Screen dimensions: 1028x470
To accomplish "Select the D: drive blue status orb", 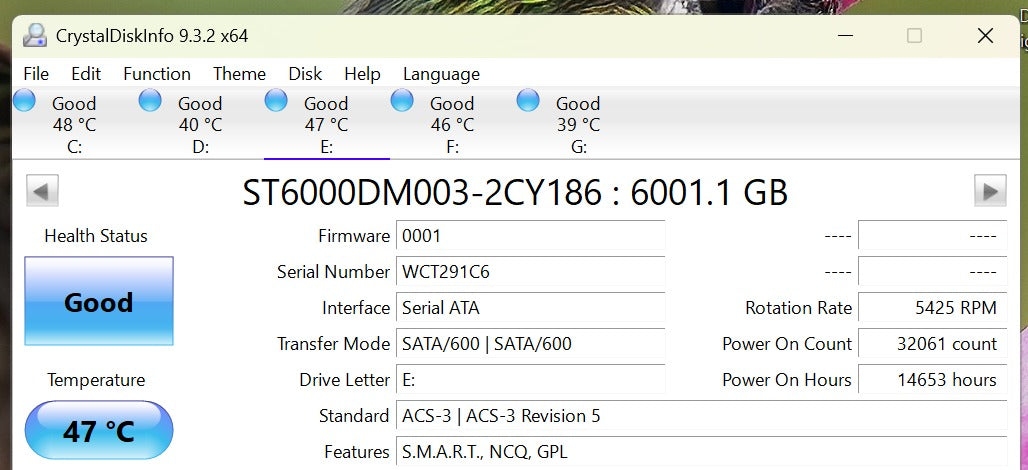I will click(x=150, y=100).
